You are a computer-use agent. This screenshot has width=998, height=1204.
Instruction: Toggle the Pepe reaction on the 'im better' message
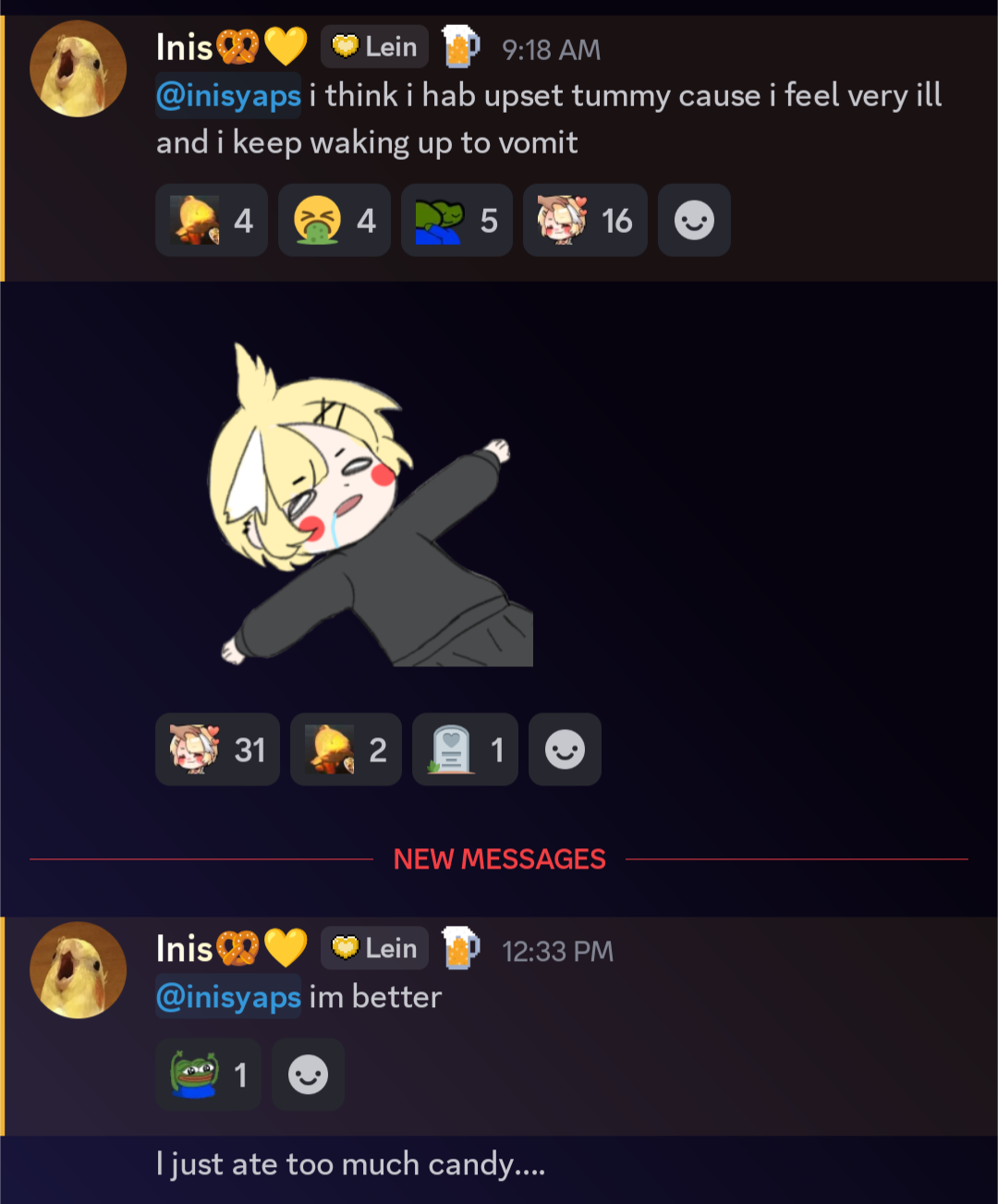208,1075
